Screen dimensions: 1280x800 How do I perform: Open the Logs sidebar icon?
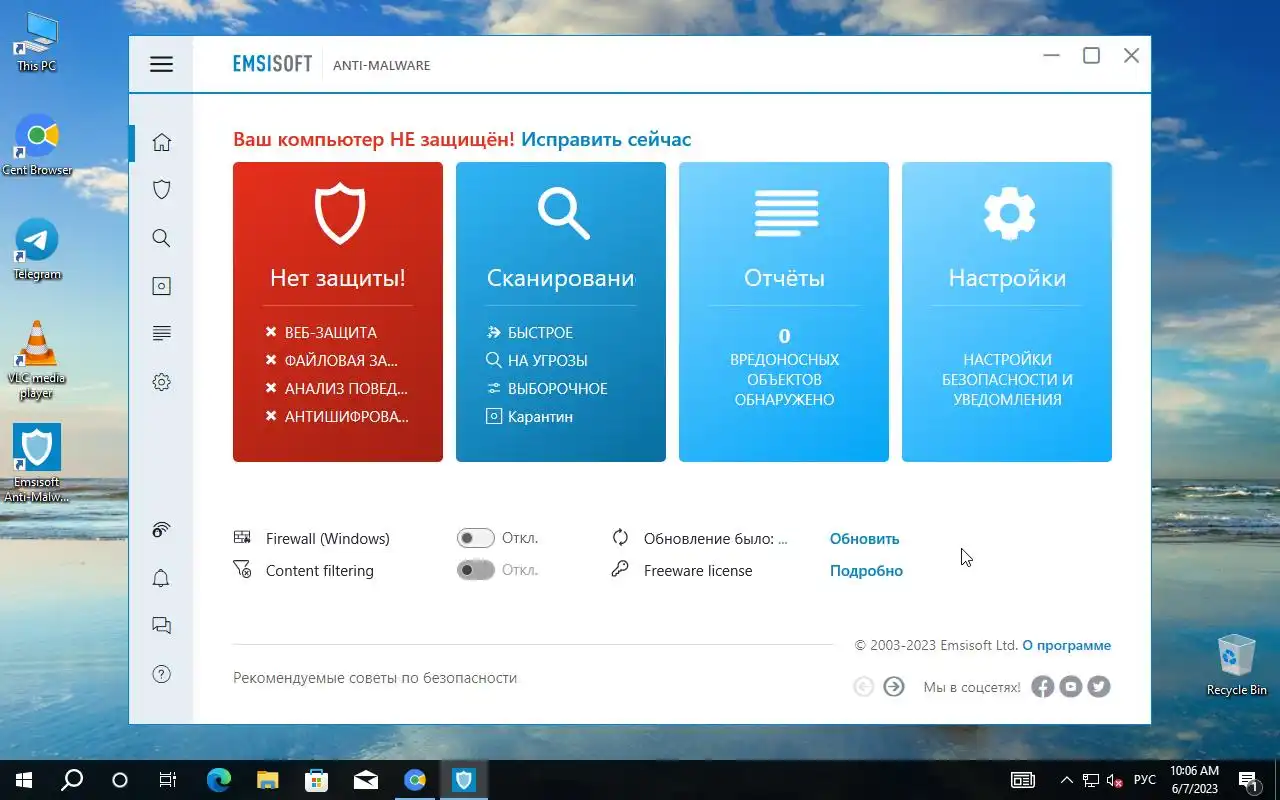click(x=161, y=333)
